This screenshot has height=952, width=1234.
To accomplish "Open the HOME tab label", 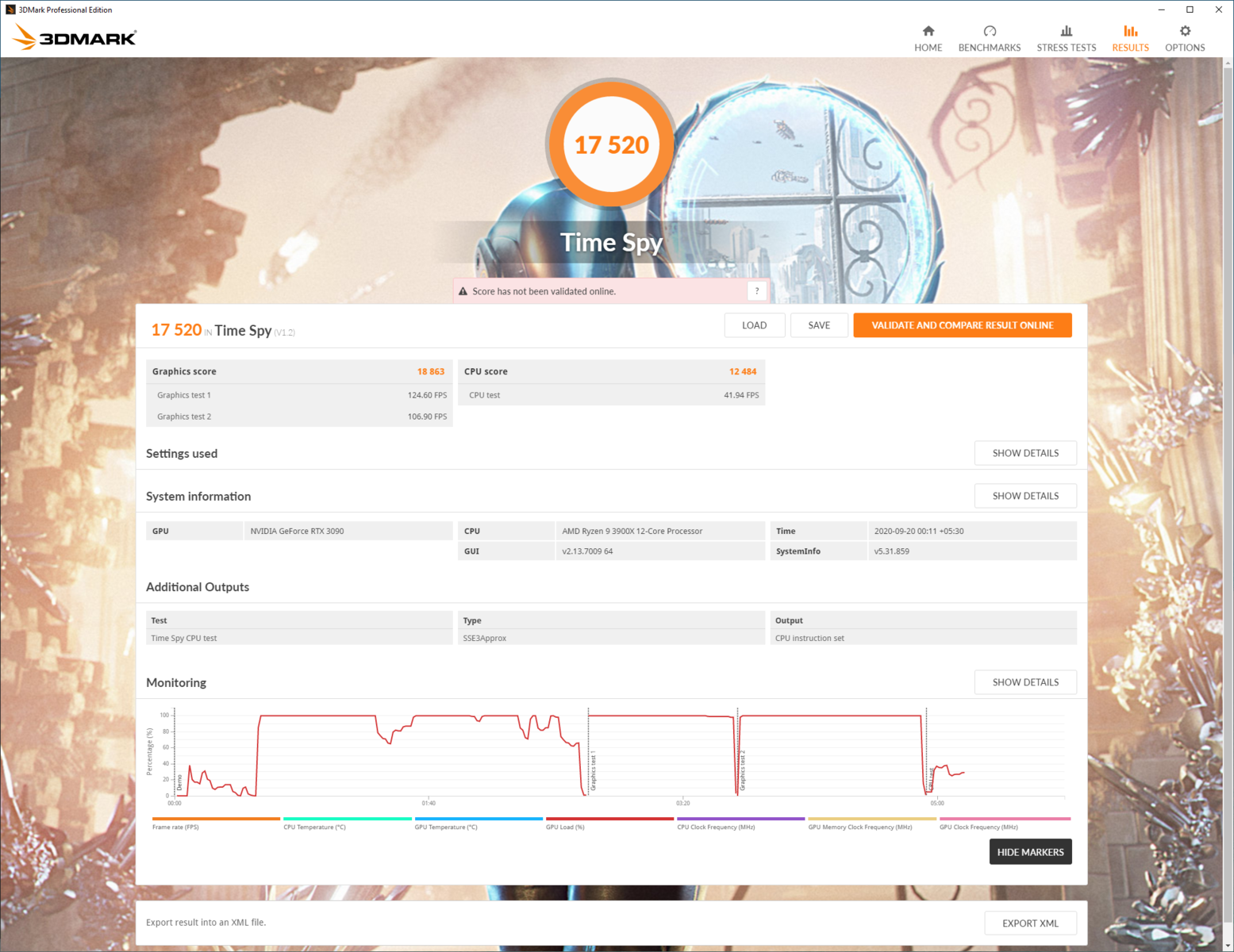I will [x=928, y=48].
